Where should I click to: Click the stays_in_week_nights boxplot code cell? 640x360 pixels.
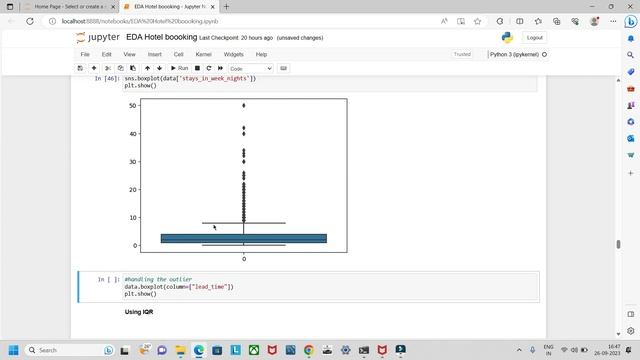[331, 82]
